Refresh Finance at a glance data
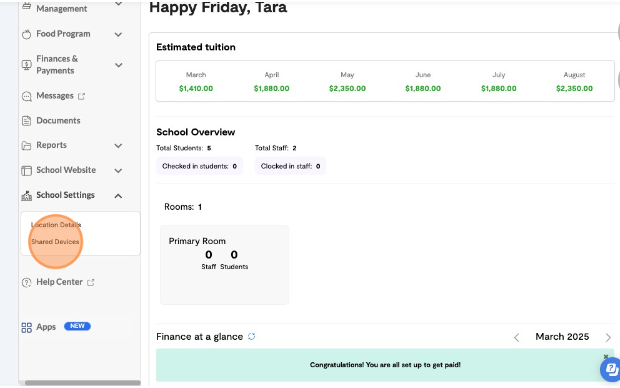 251,337
